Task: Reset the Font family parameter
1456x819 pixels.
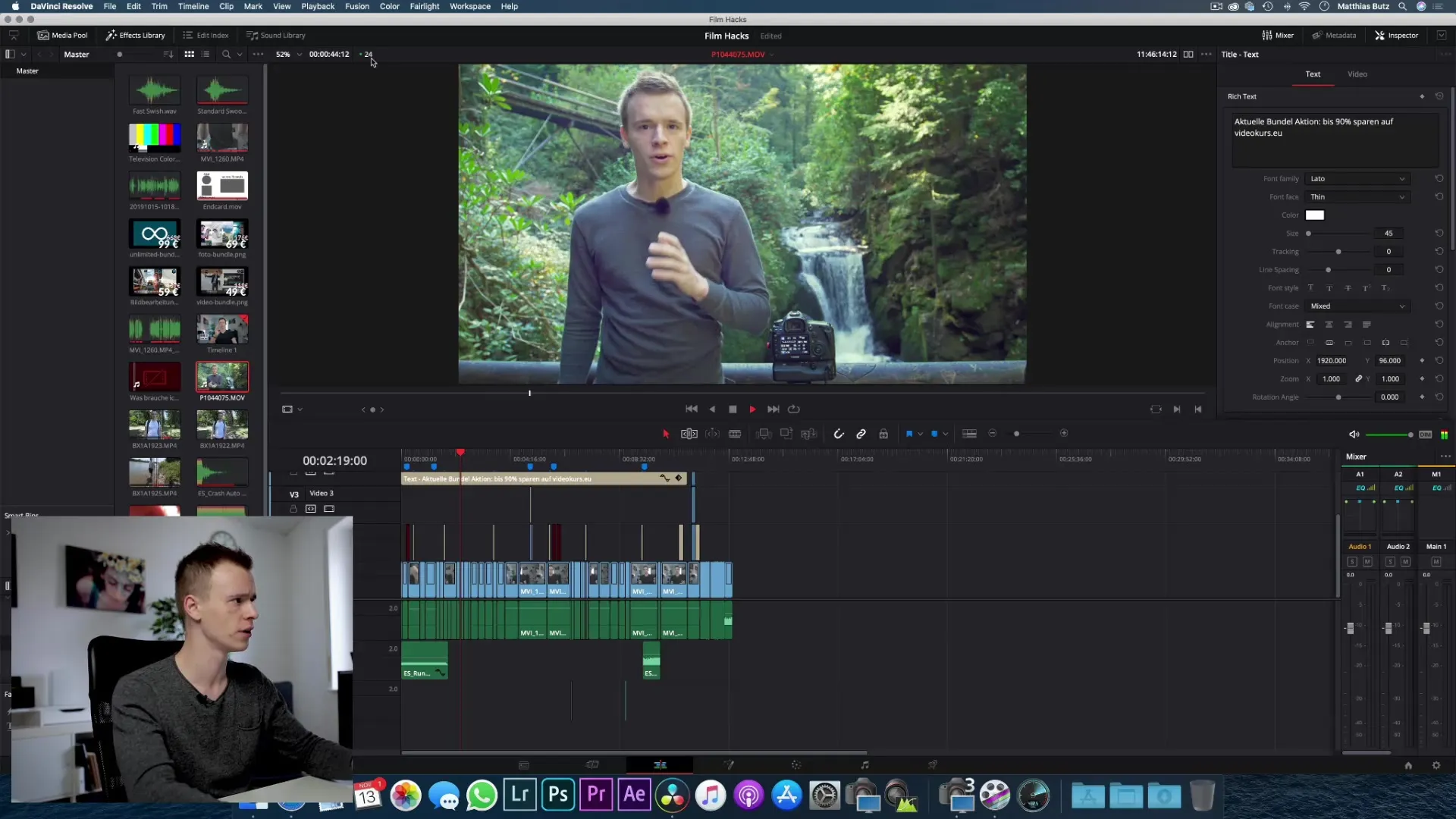Action: point(1439,179)
